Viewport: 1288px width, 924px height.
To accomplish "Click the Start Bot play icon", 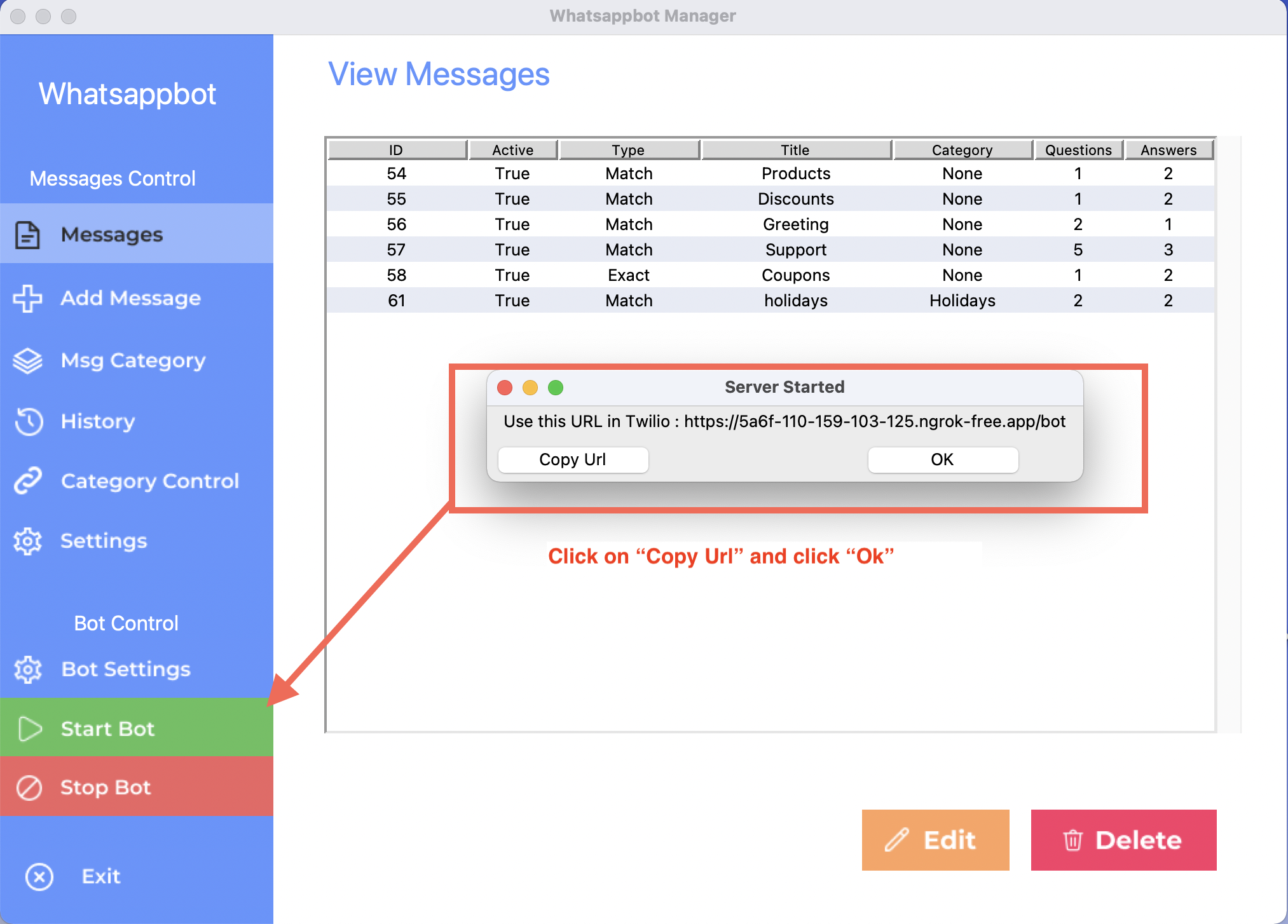I will tap(29, 729).
